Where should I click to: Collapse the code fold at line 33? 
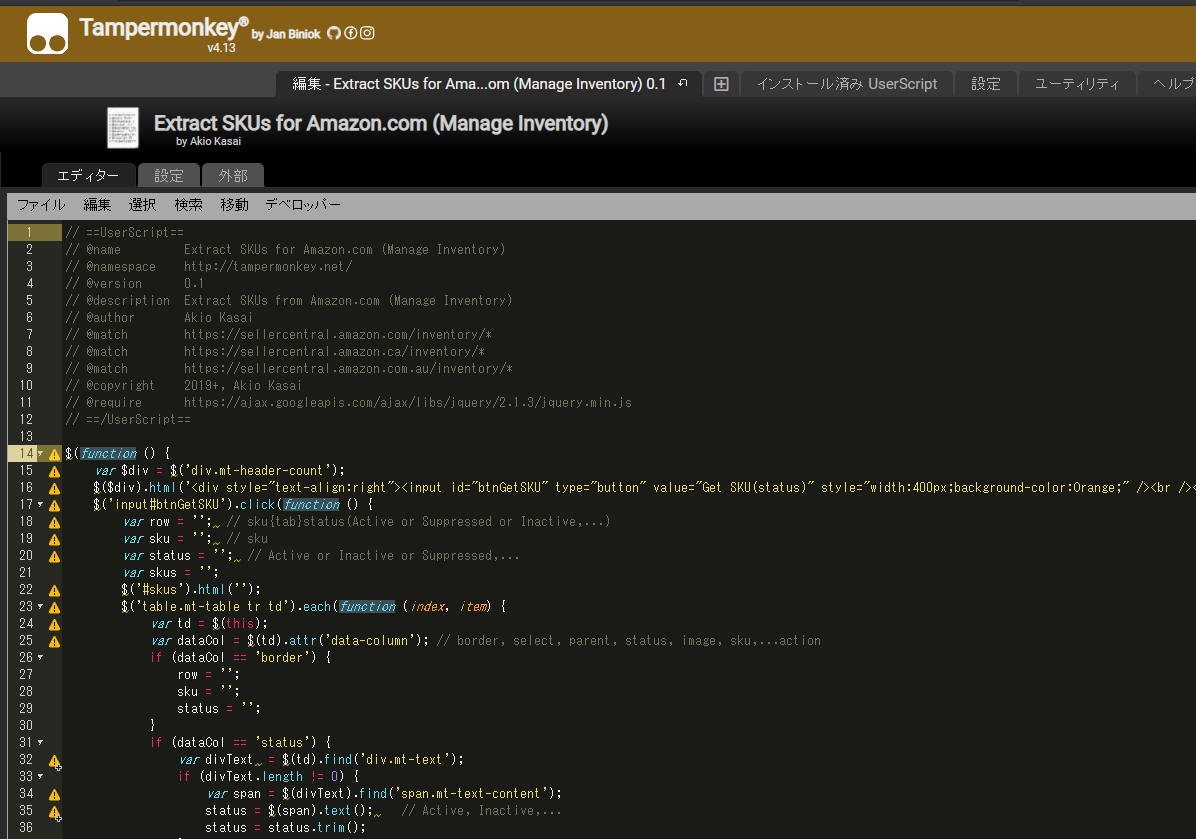(x=40, y=776)
